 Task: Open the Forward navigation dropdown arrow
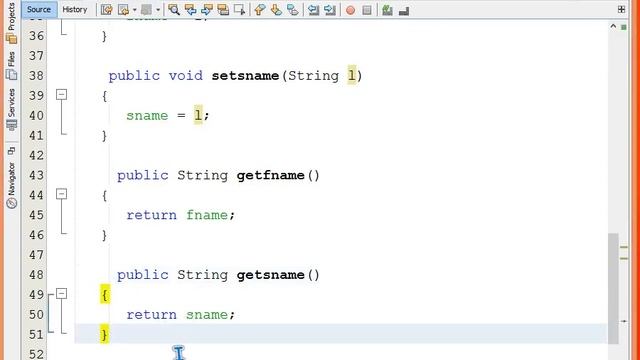(158, 10)
